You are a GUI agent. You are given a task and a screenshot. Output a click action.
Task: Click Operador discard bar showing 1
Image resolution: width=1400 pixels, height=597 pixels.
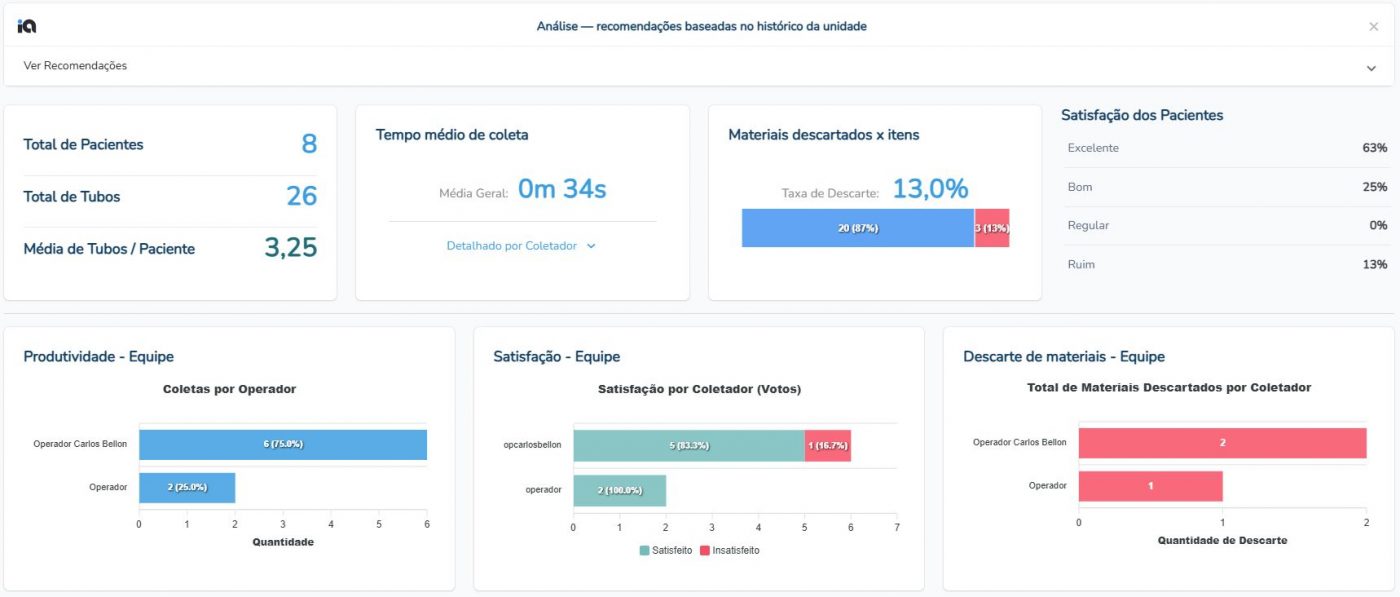(x=1150, y=486)
